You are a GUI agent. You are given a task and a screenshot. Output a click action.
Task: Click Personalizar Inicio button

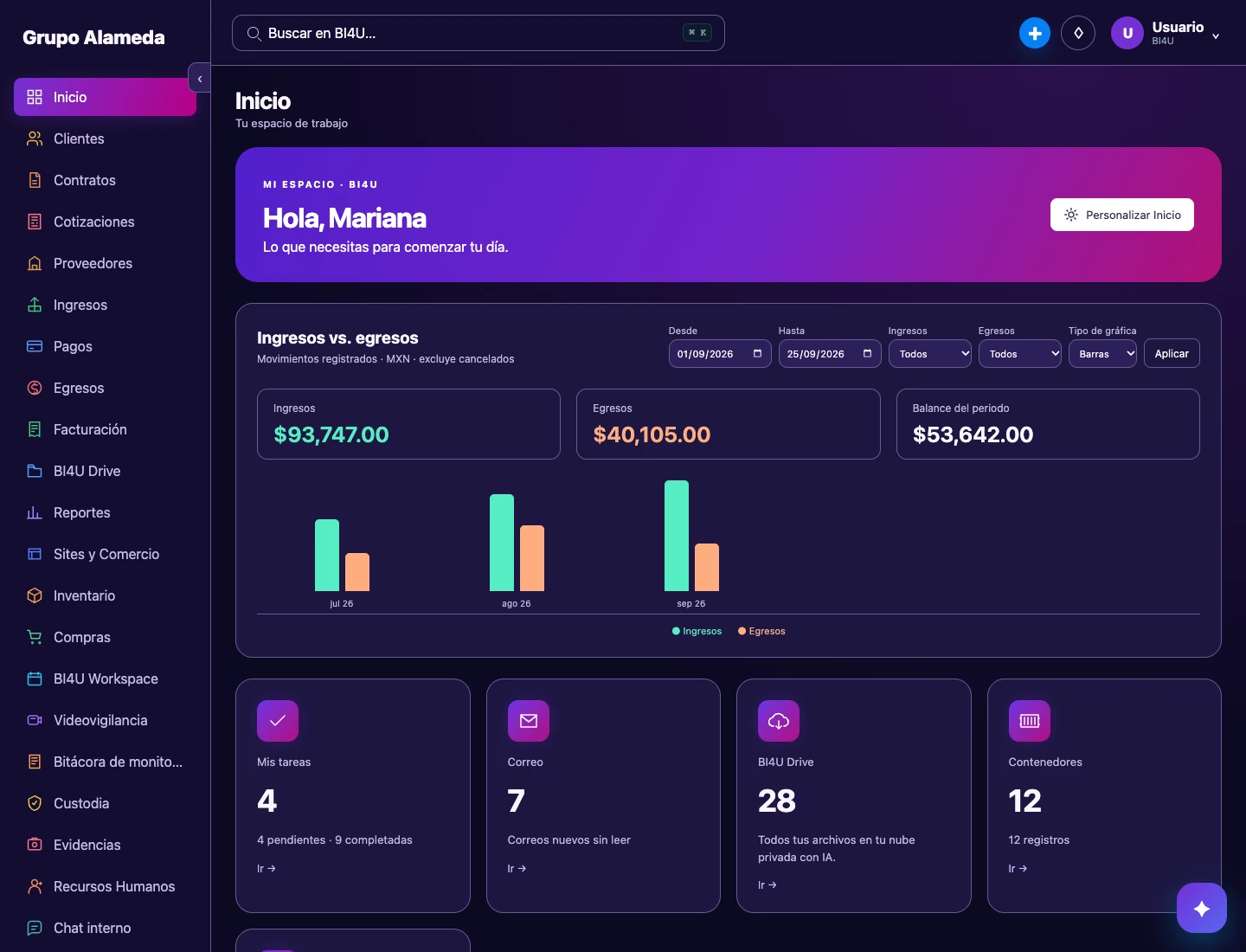[x=1122, y=215]
